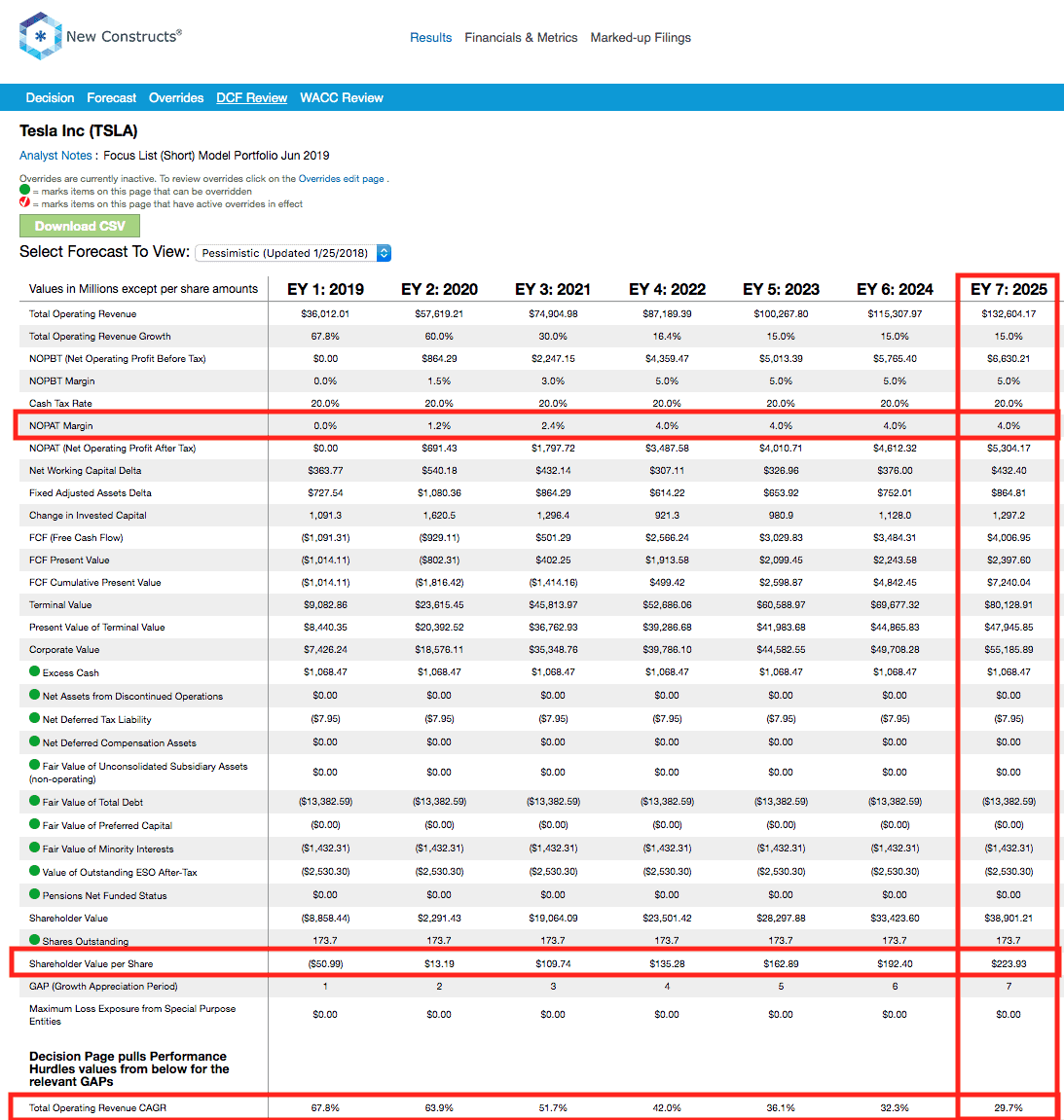
Task: Click the Cash Tax Rate row label
Action: (60, 404)
